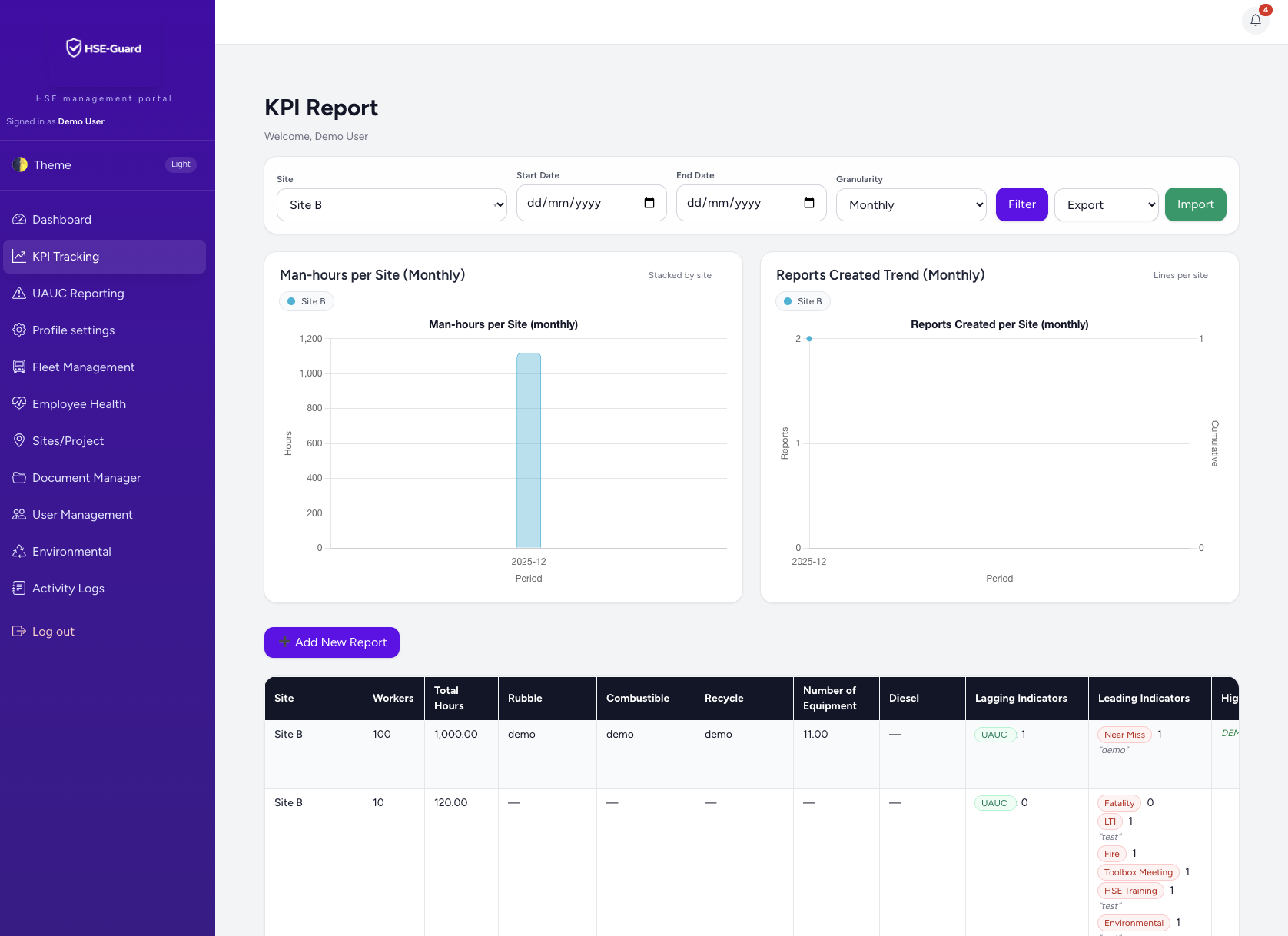Open the Site dropdown showing Site B
Screen dimensions: 1288x936
coord(391,204)
